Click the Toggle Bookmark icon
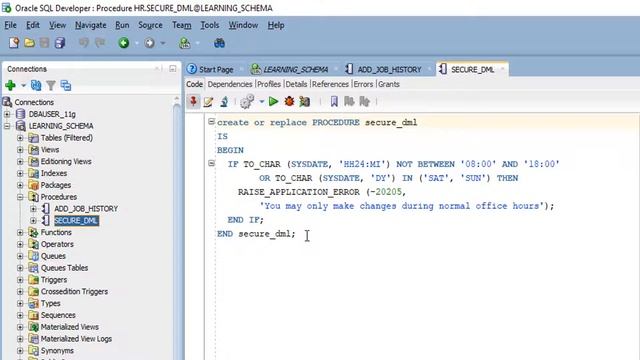This screenshot has width=640, height=360. pyautogui.click(x=334, y=101)
